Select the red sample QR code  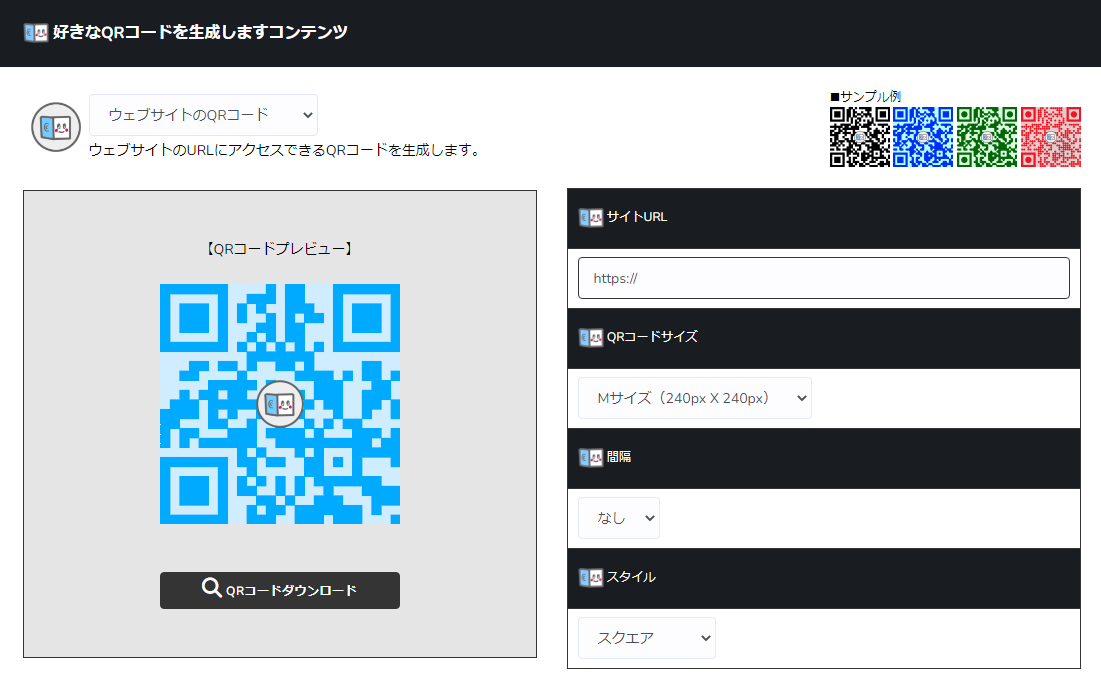1050,137
